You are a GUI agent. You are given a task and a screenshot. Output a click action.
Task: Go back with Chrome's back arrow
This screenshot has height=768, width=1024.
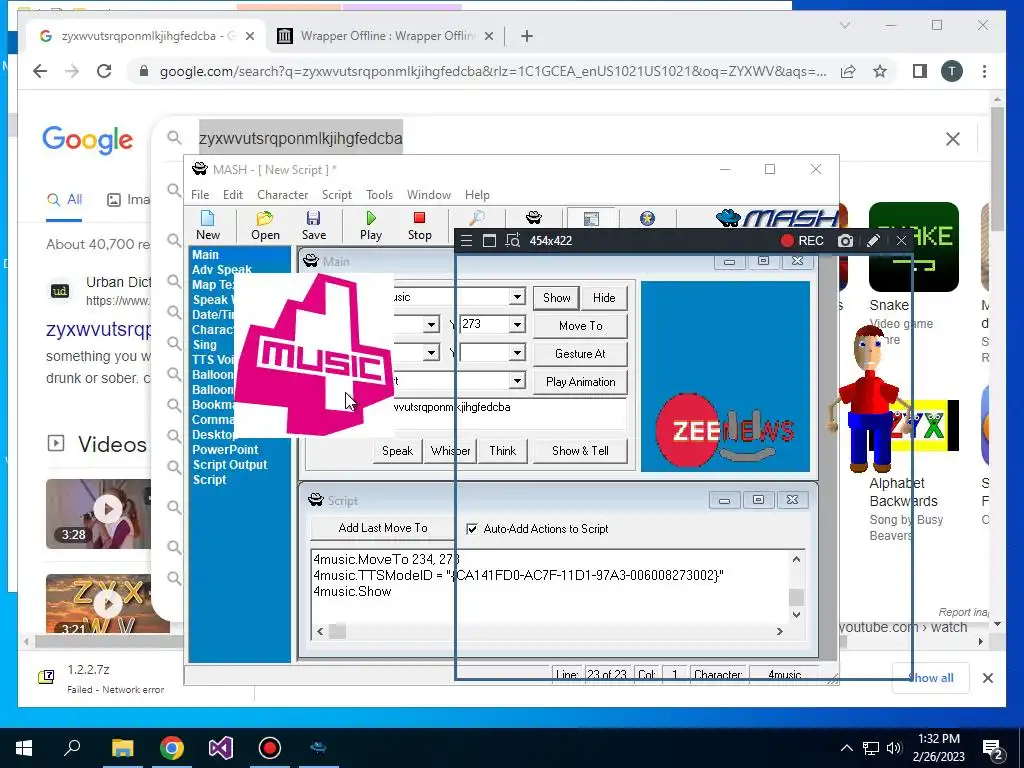click(40, 71)
